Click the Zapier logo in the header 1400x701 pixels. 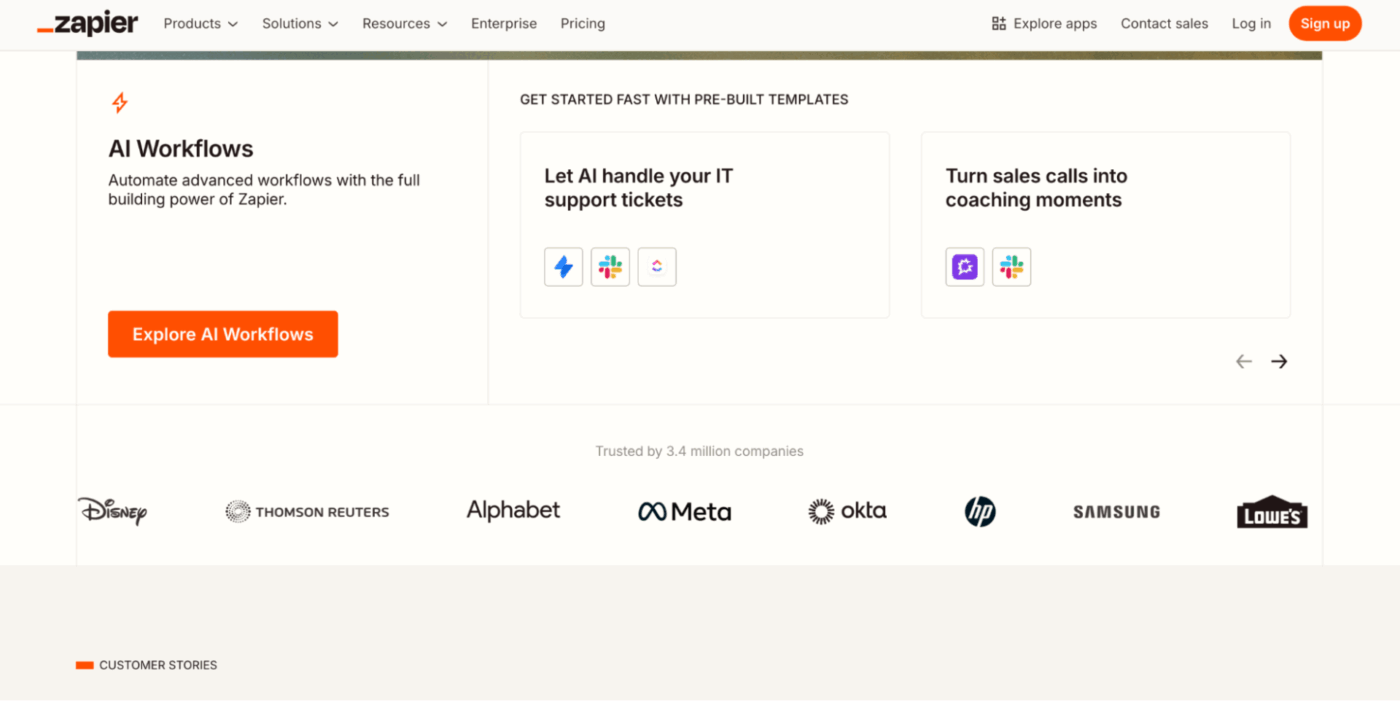coord(88,24)
